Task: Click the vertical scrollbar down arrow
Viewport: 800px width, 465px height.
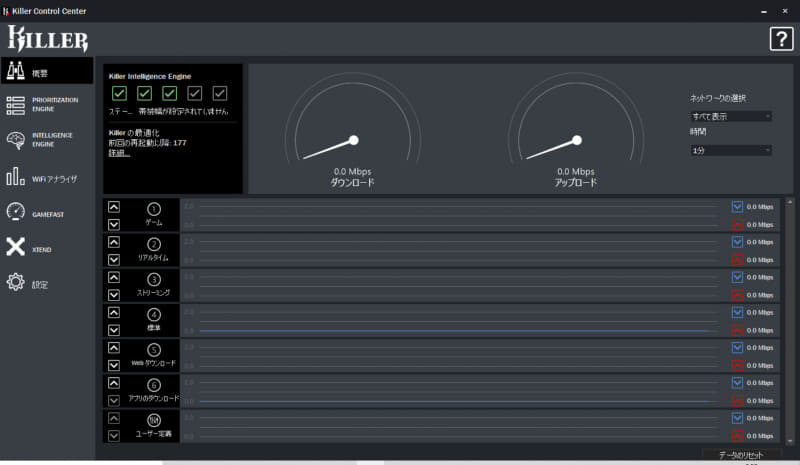Action: [790, 440]
